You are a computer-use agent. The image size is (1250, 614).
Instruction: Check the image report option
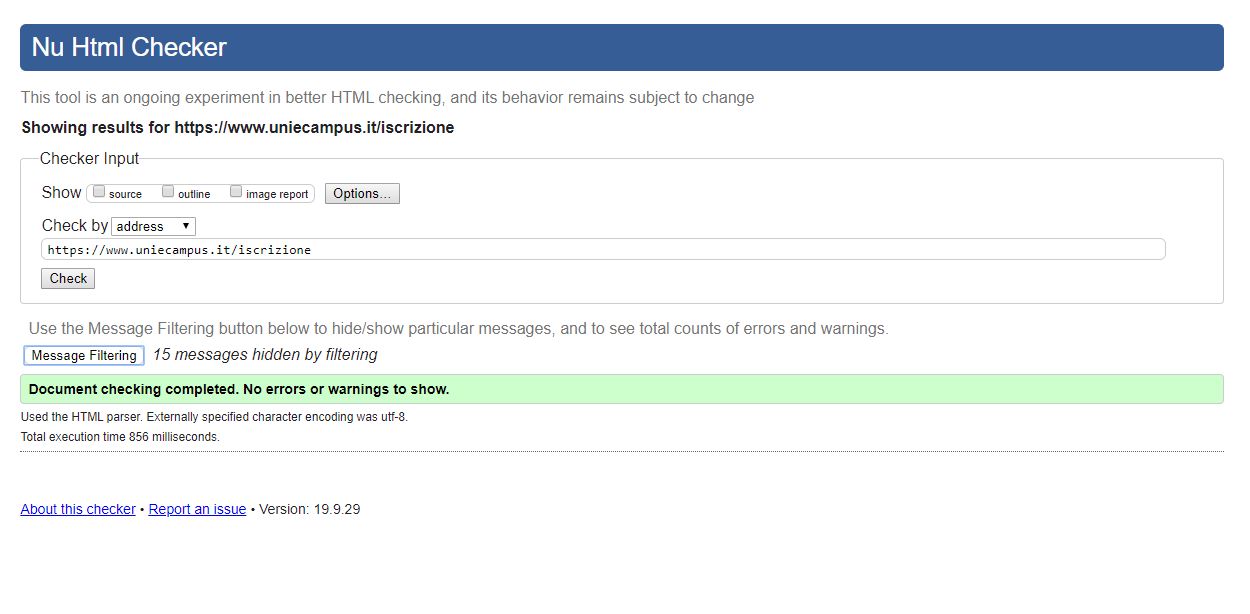point(236,191)
